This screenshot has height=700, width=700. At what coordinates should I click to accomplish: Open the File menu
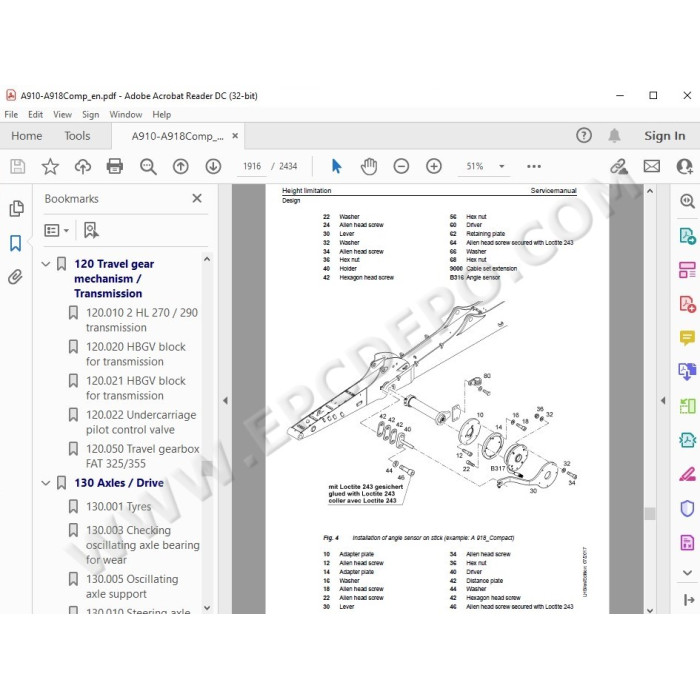(11, 115)
